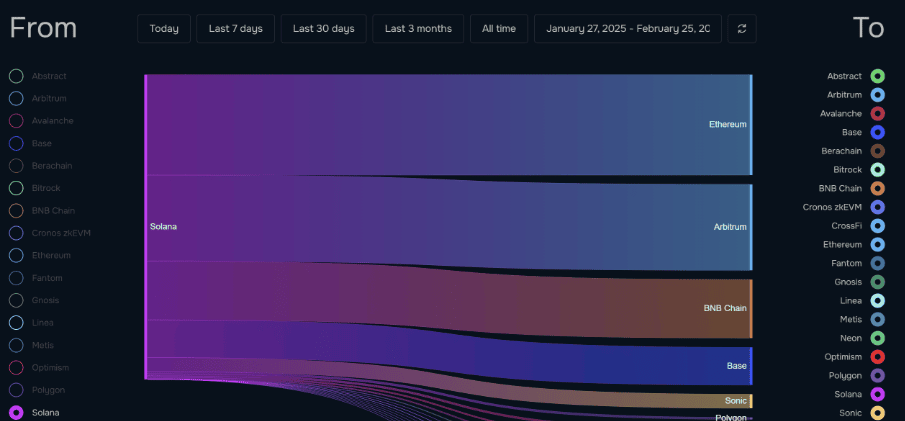Click Avalanche red icon in To list

coord(877,113)
